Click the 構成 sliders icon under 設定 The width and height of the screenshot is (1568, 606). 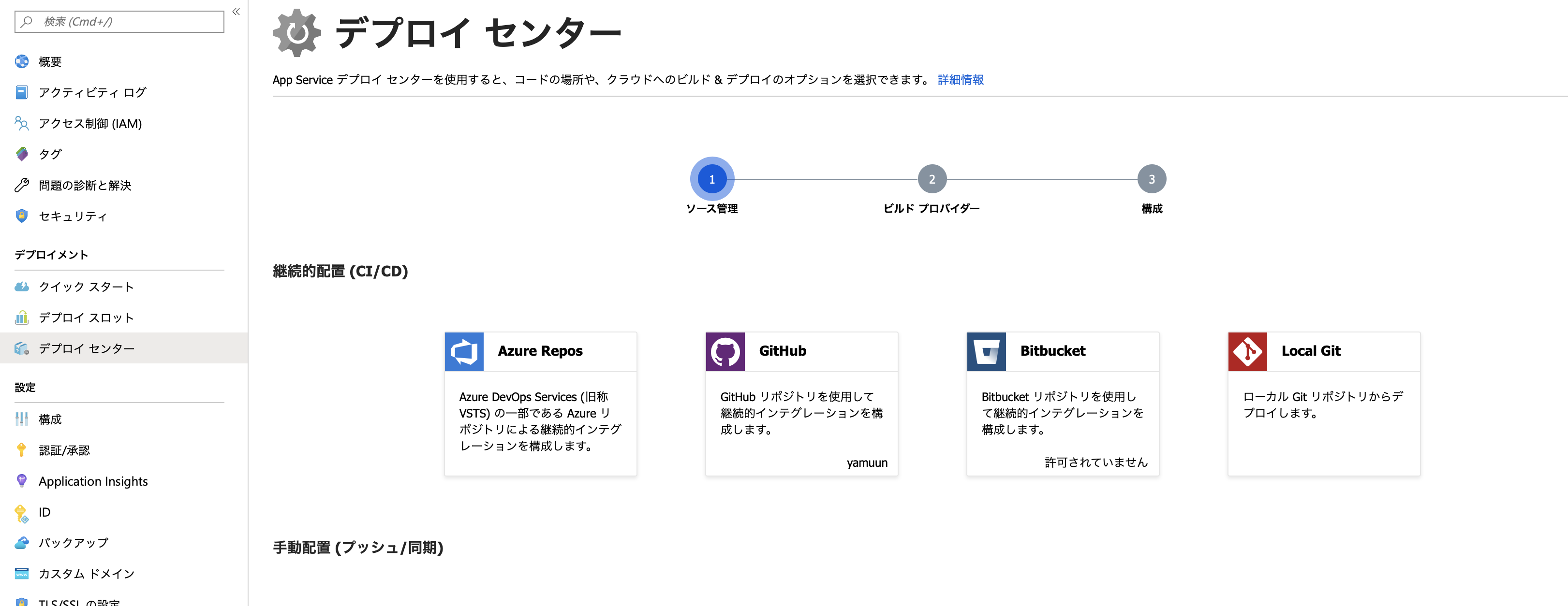[x=22, y=419]
